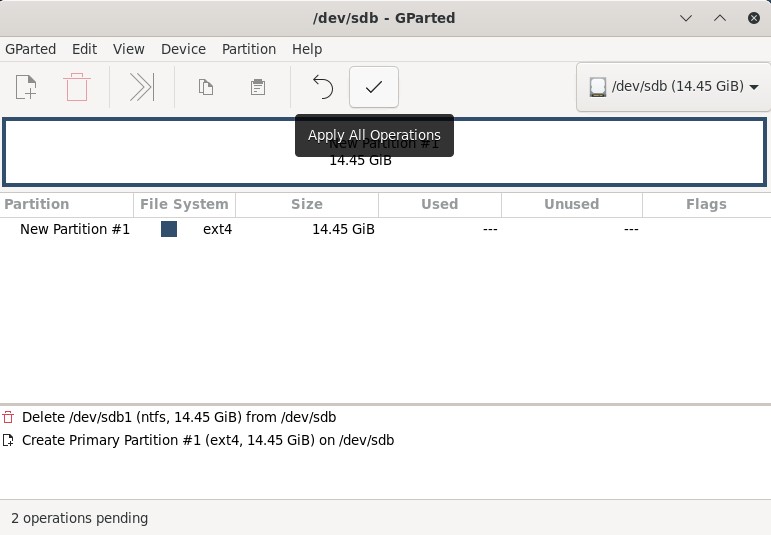Open the Device menu
Image resolution: width=771 pixels, height=535 pixels.
(x=183, y=49)
